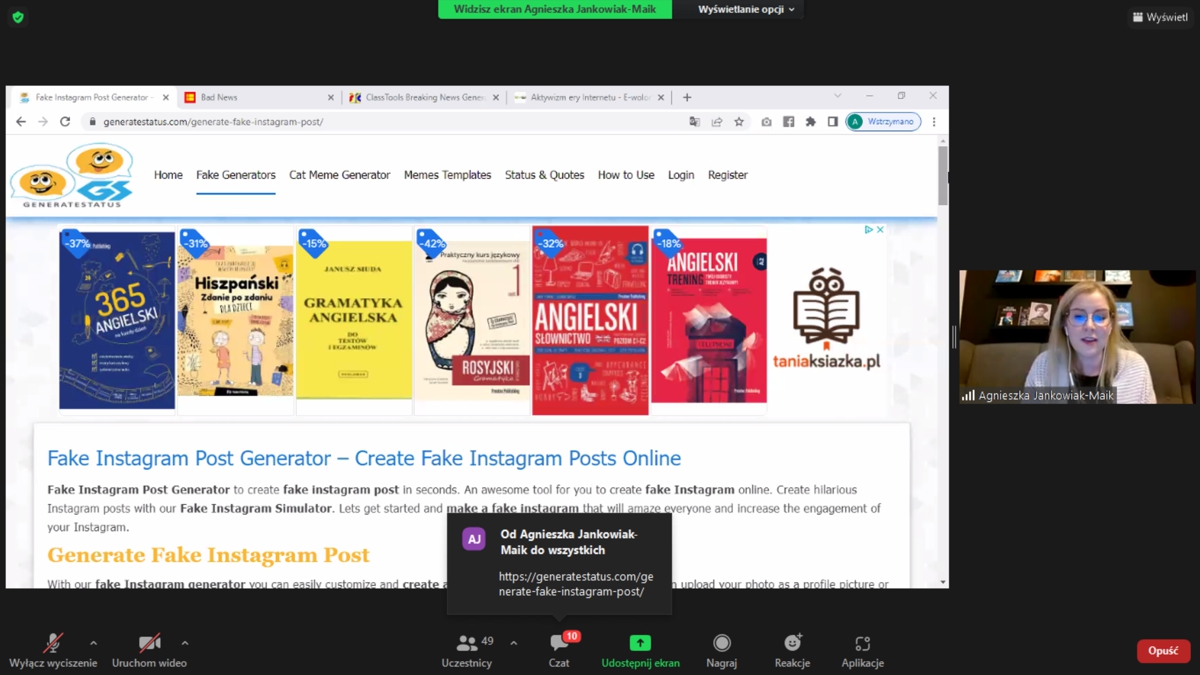This screenshot has height=675, width=1200.
Task: Click the Fake Instagram Post Generator heading link
Action: pos(364,458)
